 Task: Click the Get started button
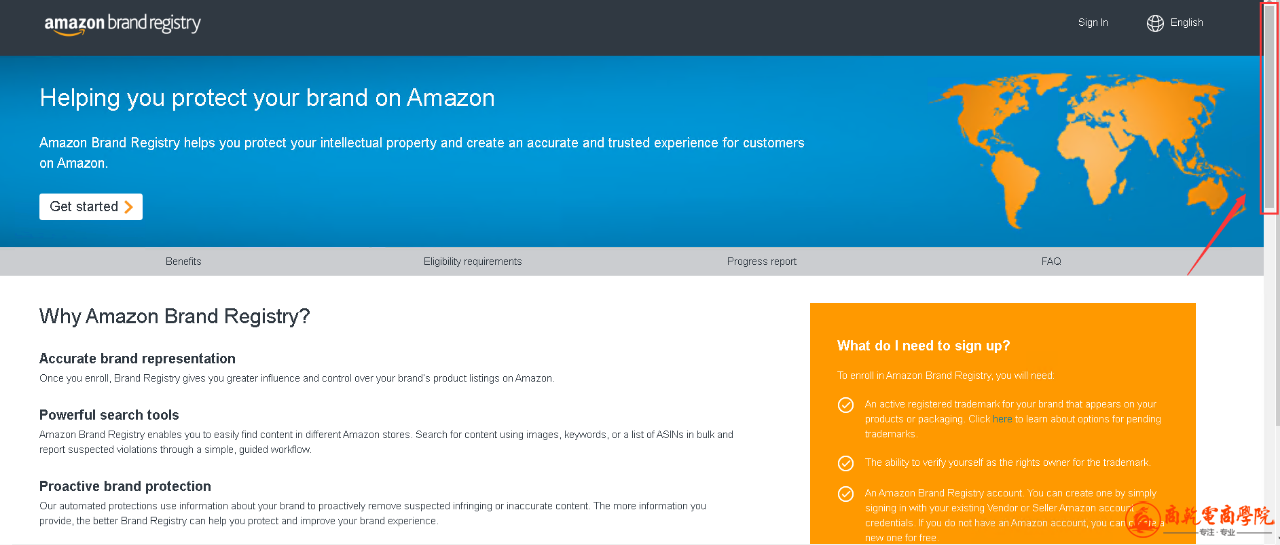point(91,207)
